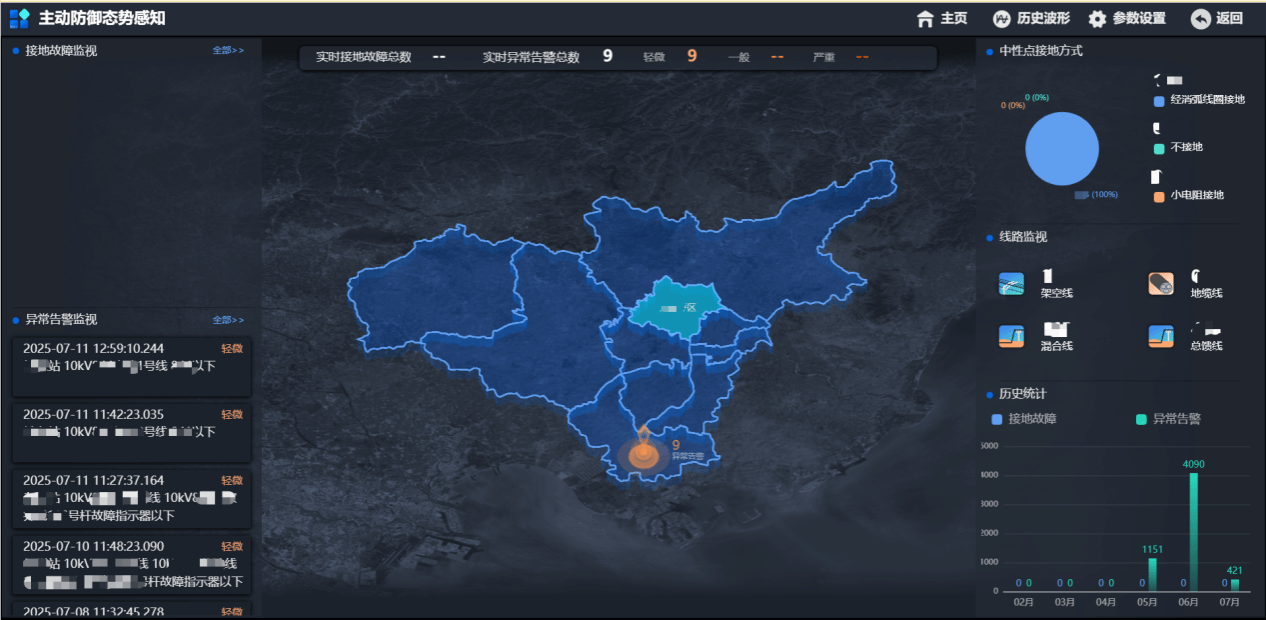Select the 混合线 mixed line icon

[x=1011, y=337]
